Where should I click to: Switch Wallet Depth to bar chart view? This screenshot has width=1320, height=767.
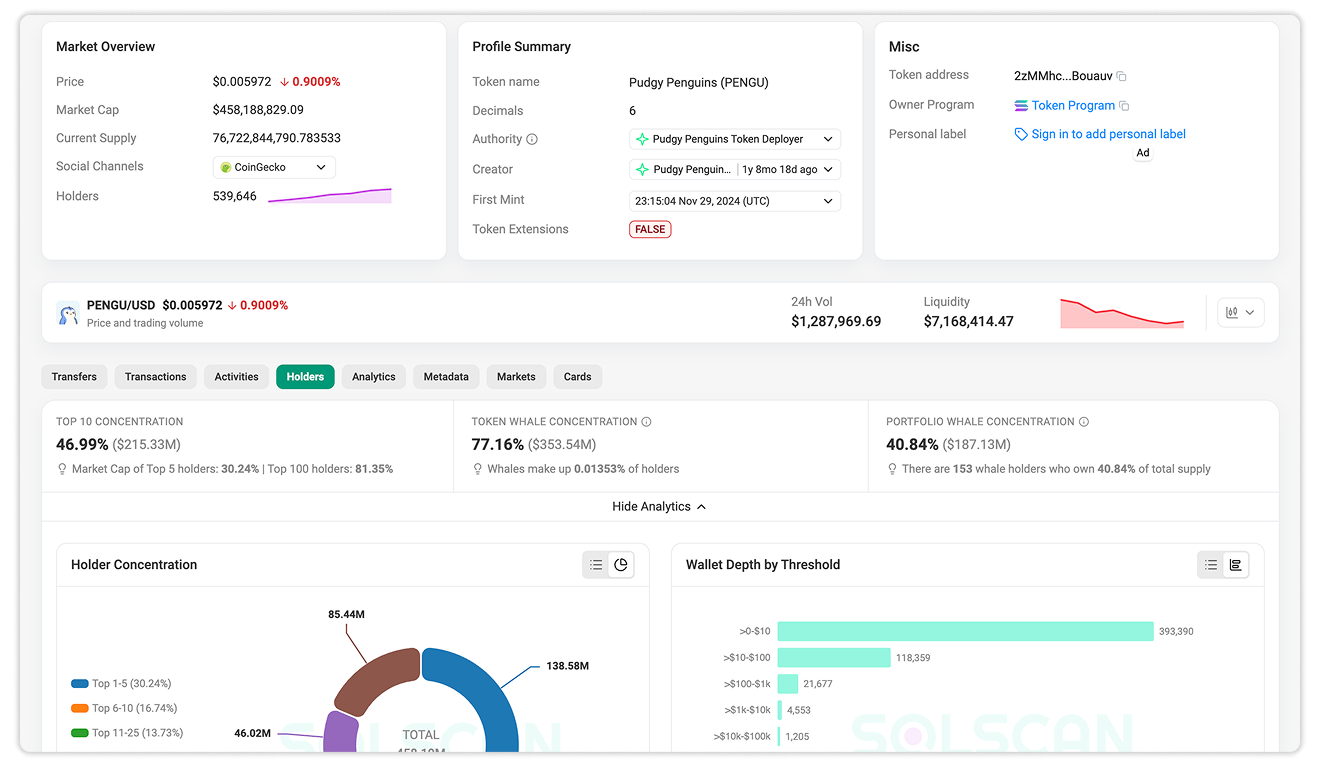pyautogui.click(x=1236, y=565)
